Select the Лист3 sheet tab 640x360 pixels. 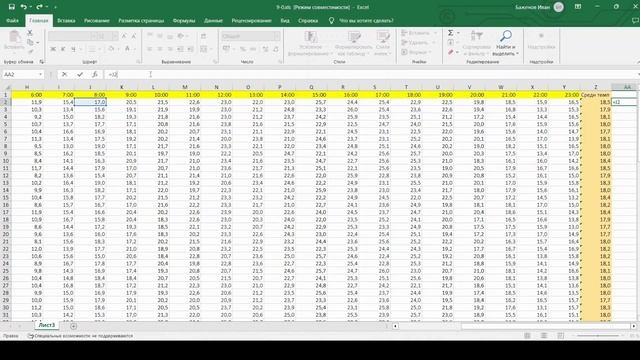pos(47,325)
